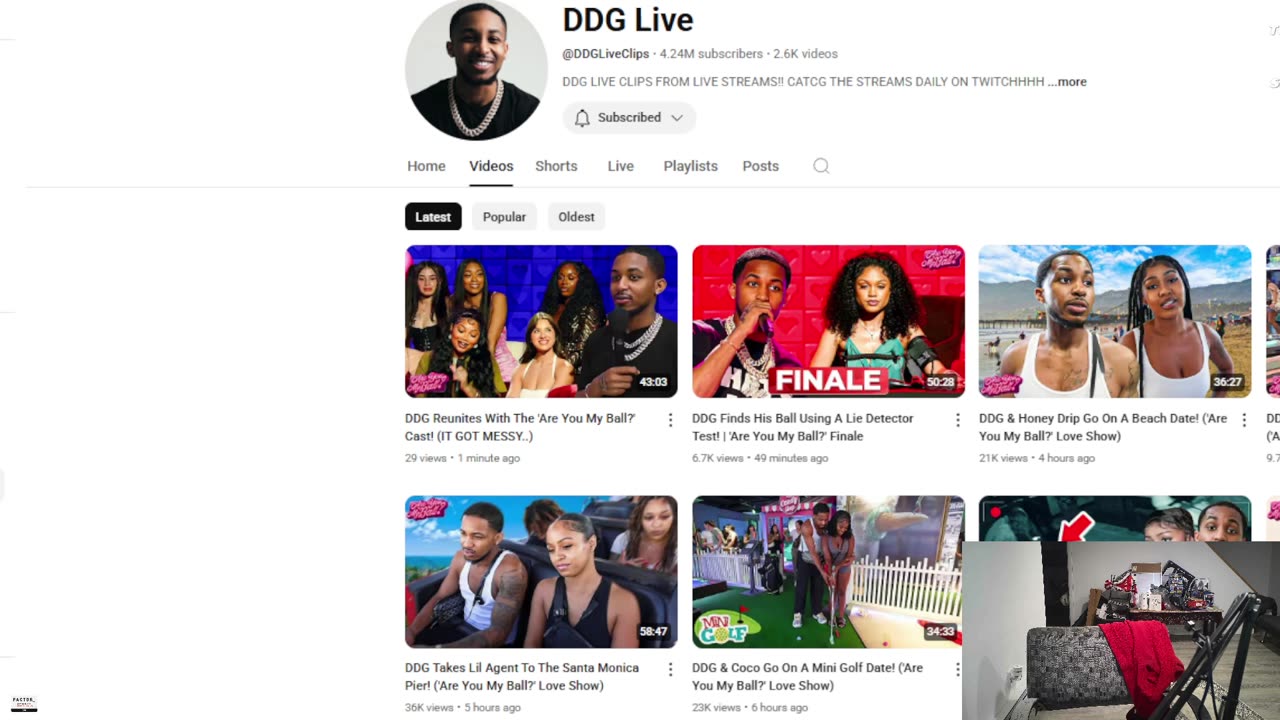
Task: Open options menu for 'DDG Reunites' video
Action: point(670,420)
